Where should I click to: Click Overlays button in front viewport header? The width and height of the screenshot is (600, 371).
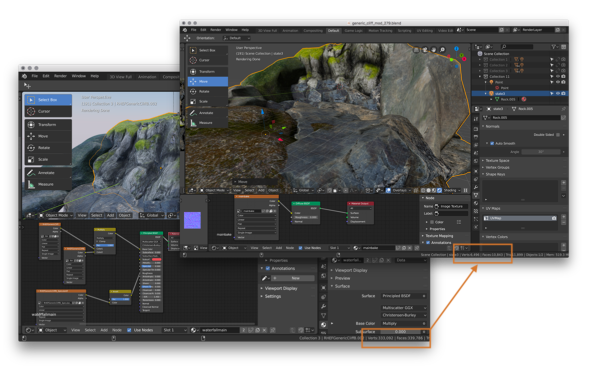coord(399,190)
